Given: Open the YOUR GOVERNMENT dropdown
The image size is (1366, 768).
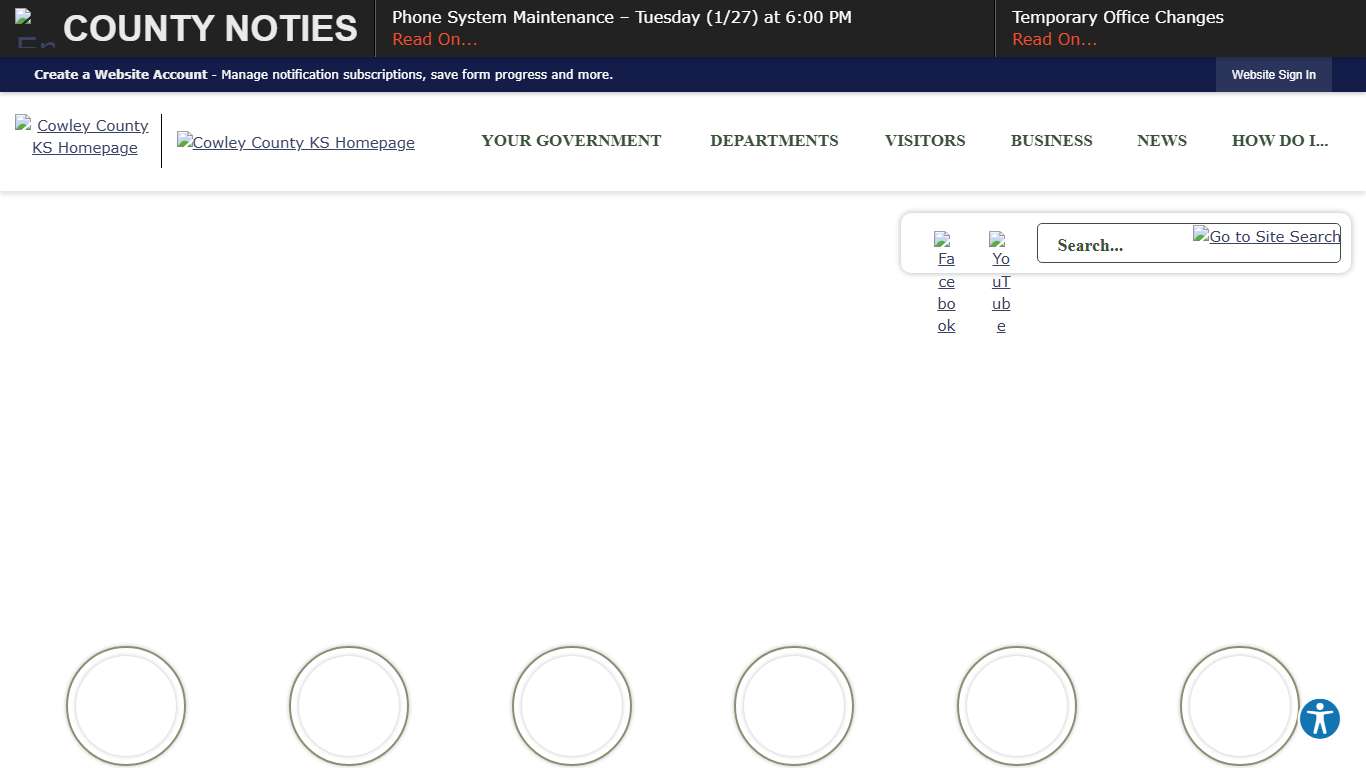Looking at the screenshot, I should pos(571,141).
